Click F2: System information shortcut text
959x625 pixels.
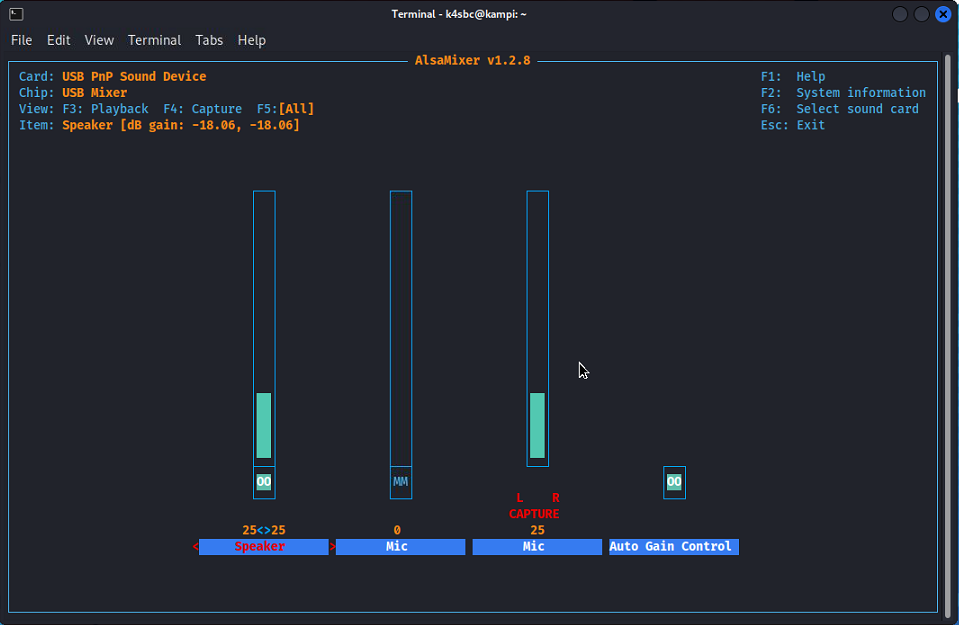coord(843,93)
